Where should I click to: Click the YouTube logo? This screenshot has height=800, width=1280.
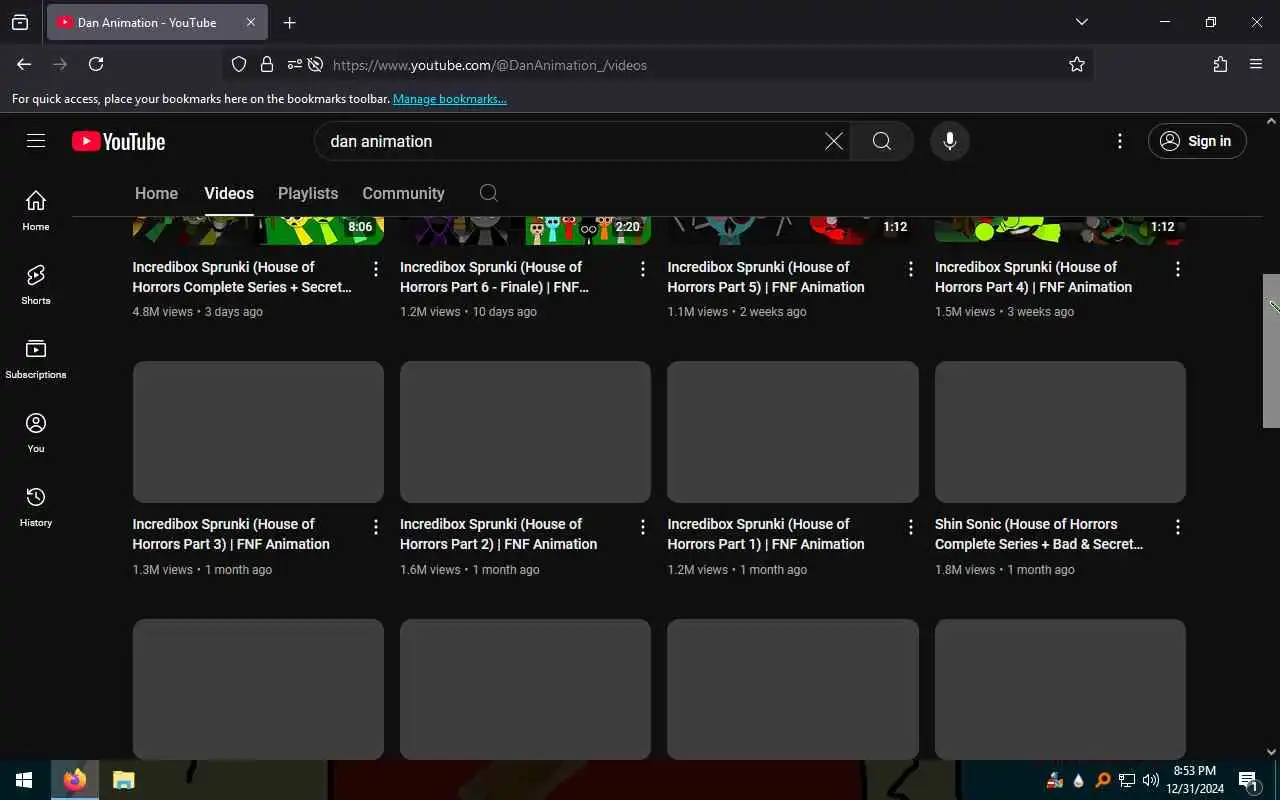coord(118,142)
